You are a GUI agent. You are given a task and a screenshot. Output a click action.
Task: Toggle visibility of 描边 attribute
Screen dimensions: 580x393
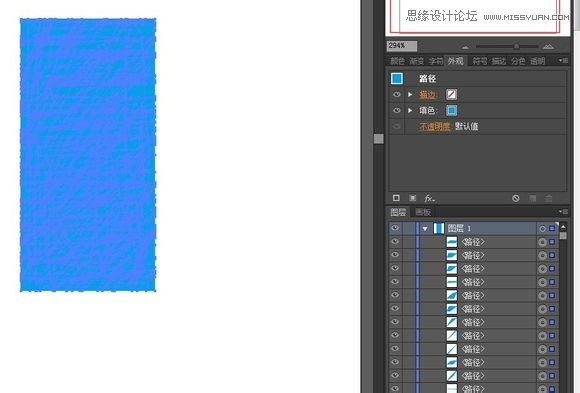click(397, 95)
